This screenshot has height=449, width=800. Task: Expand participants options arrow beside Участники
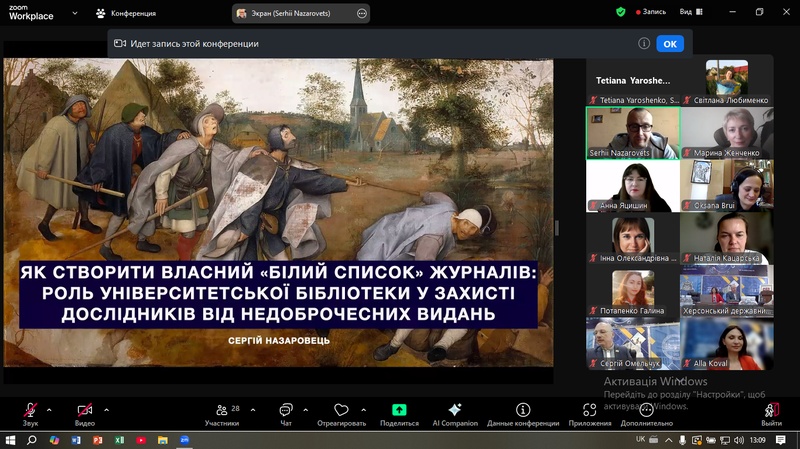[253, 410]
